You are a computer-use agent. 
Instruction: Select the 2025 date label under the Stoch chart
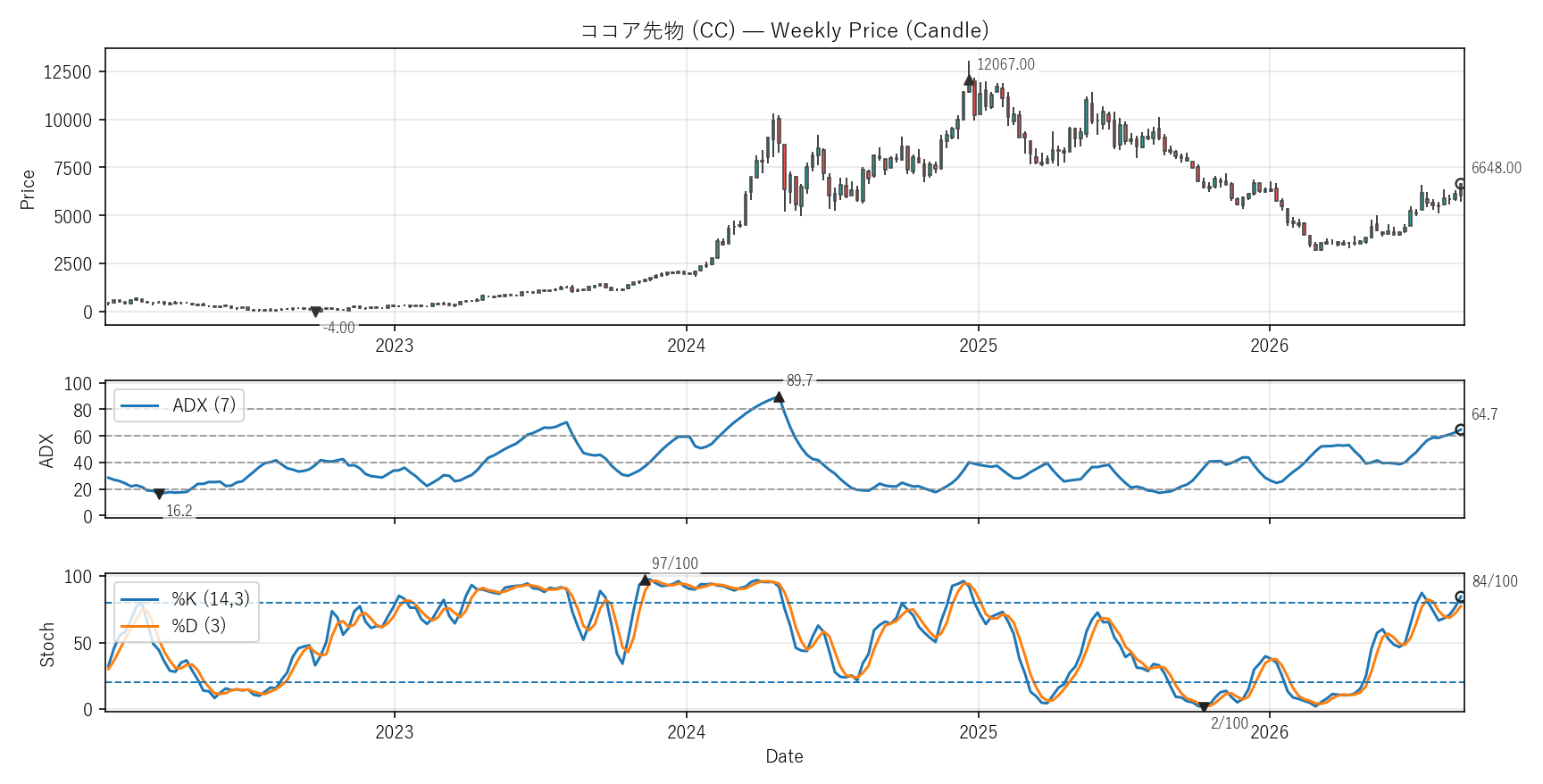pos(979,732)
